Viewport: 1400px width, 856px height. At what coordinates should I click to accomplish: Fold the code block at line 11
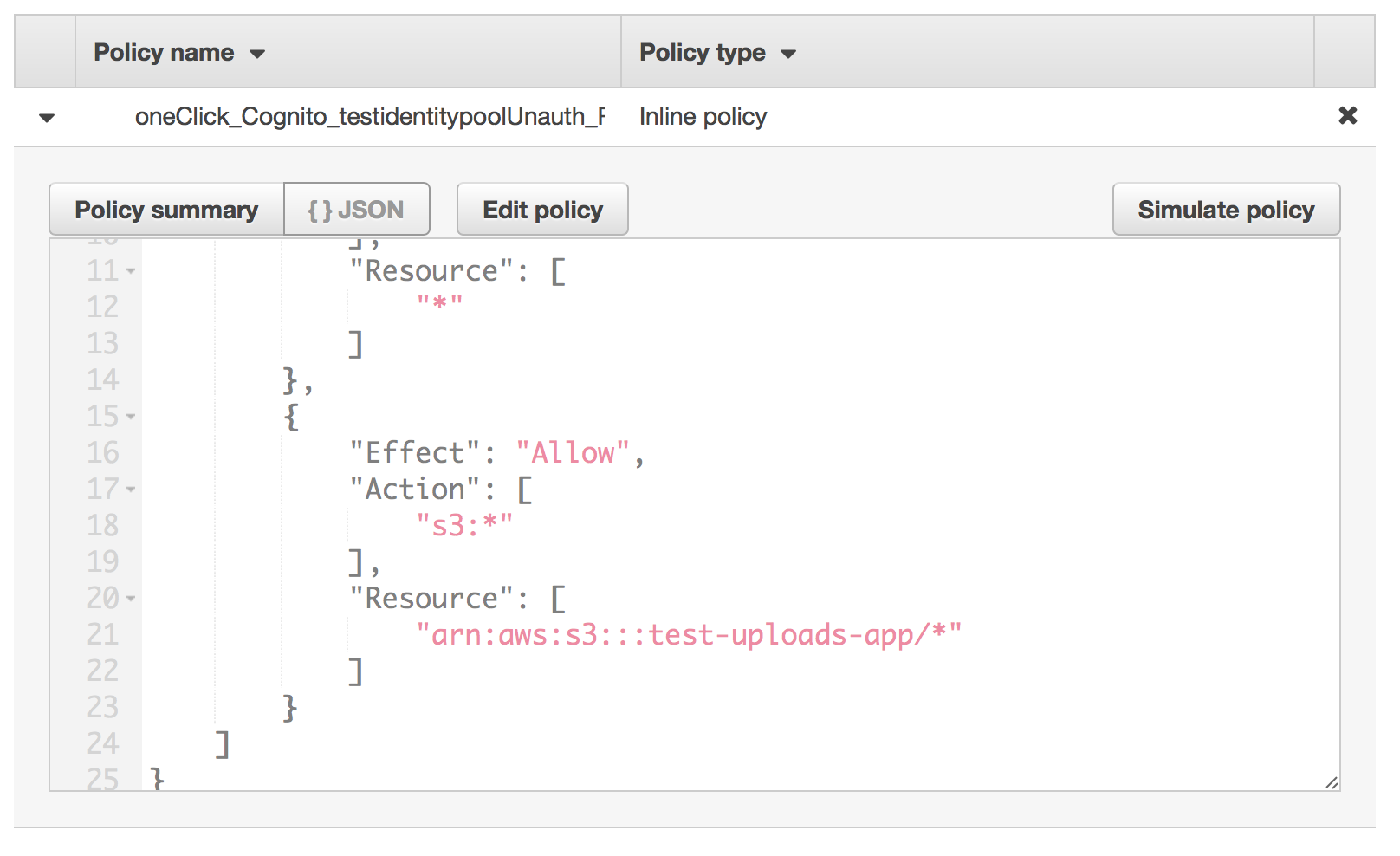131,271
